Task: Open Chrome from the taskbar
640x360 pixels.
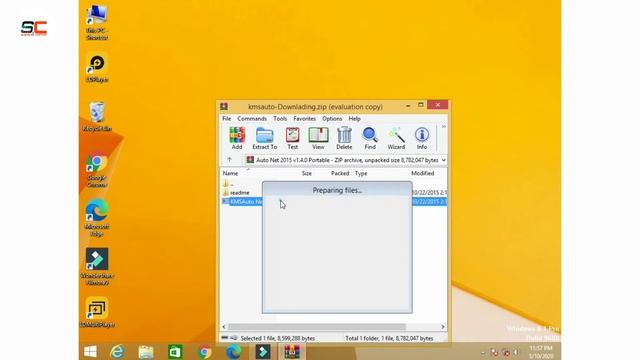Action: click(204, 351)
